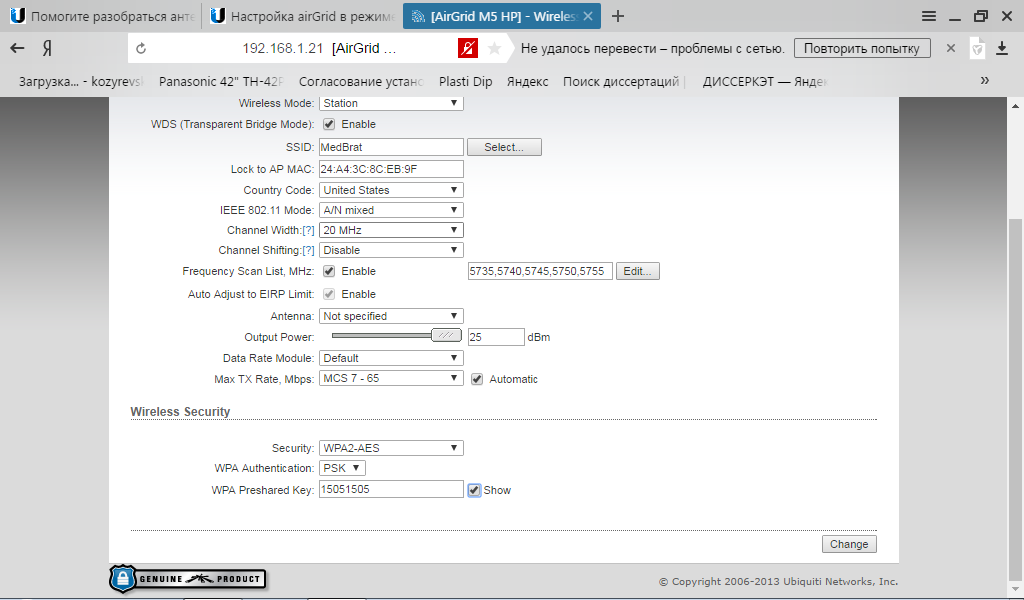Open the 'Поиск диссертаций' bookmark
The height and width of the screenshot is (600, 1024).
[623, 82]
